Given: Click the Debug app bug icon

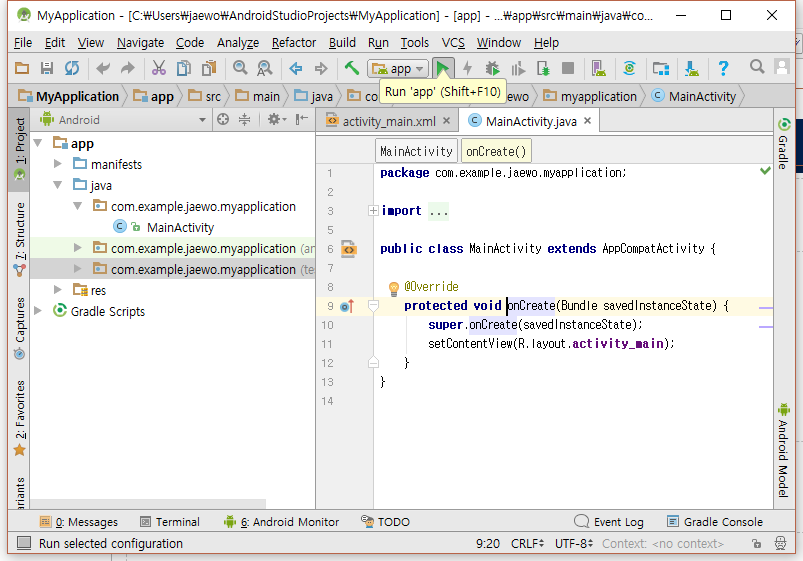Looking at the screenshot, I should 492,68.
